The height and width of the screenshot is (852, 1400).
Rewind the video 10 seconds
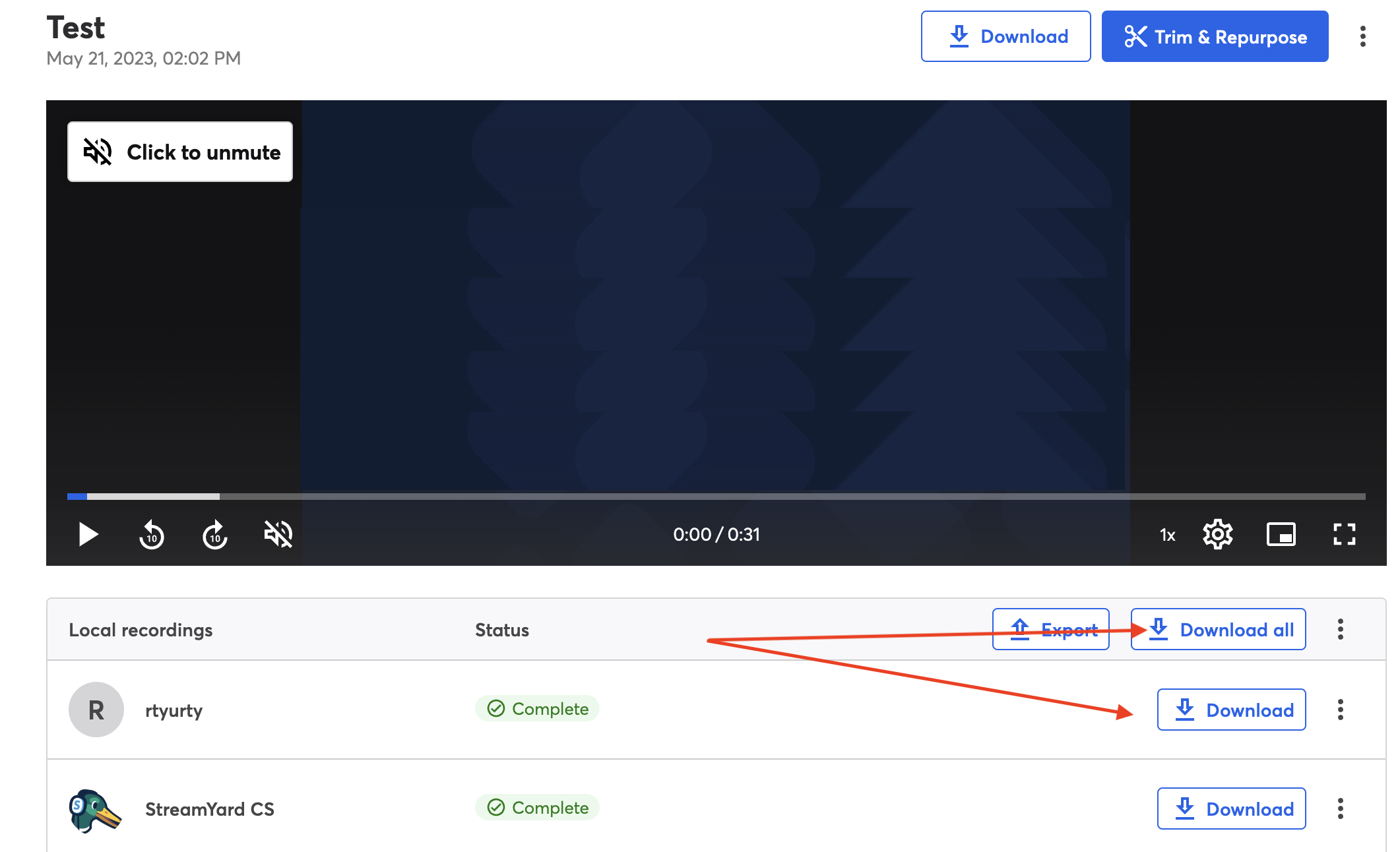click(x=151, y=535)
